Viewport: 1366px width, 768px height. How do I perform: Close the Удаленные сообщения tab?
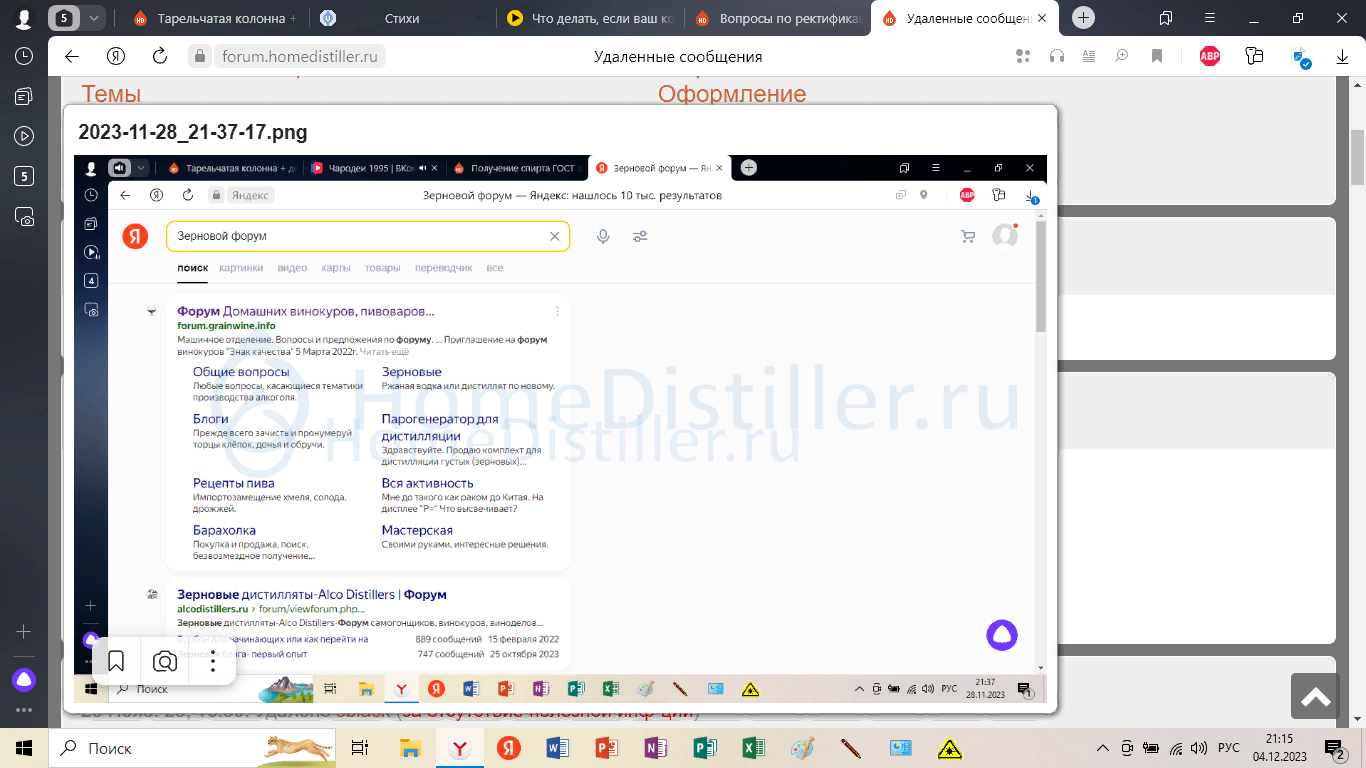(1044, 18)
